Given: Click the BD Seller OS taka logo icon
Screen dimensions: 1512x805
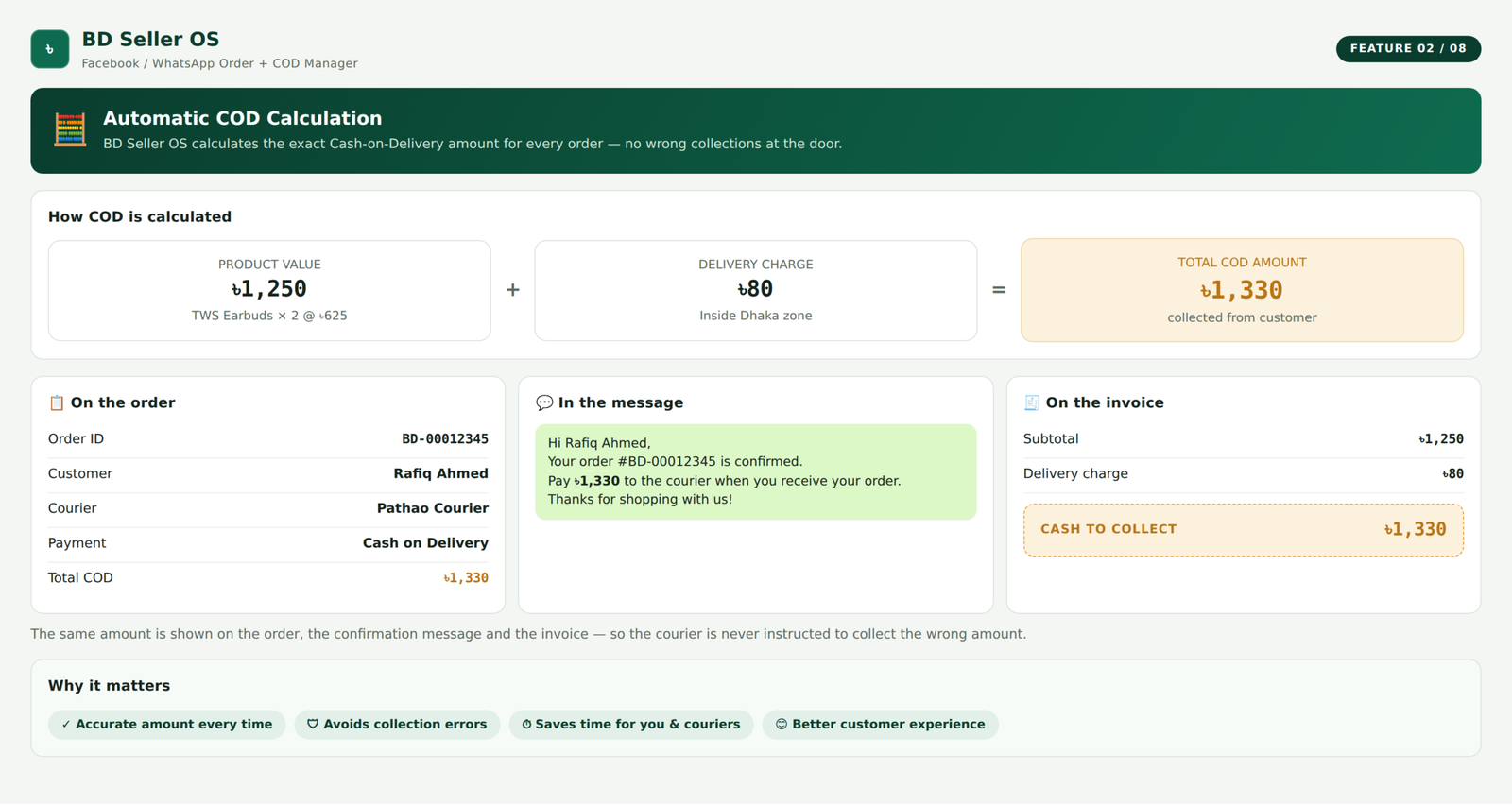Looking at the screenshot, I should tap(50, 49).
